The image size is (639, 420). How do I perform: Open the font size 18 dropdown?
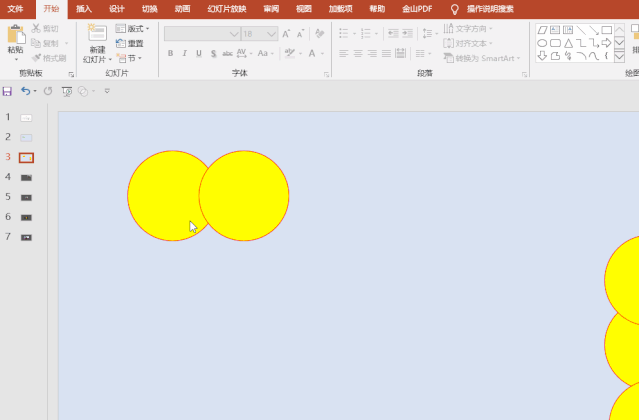click(259, 34)
